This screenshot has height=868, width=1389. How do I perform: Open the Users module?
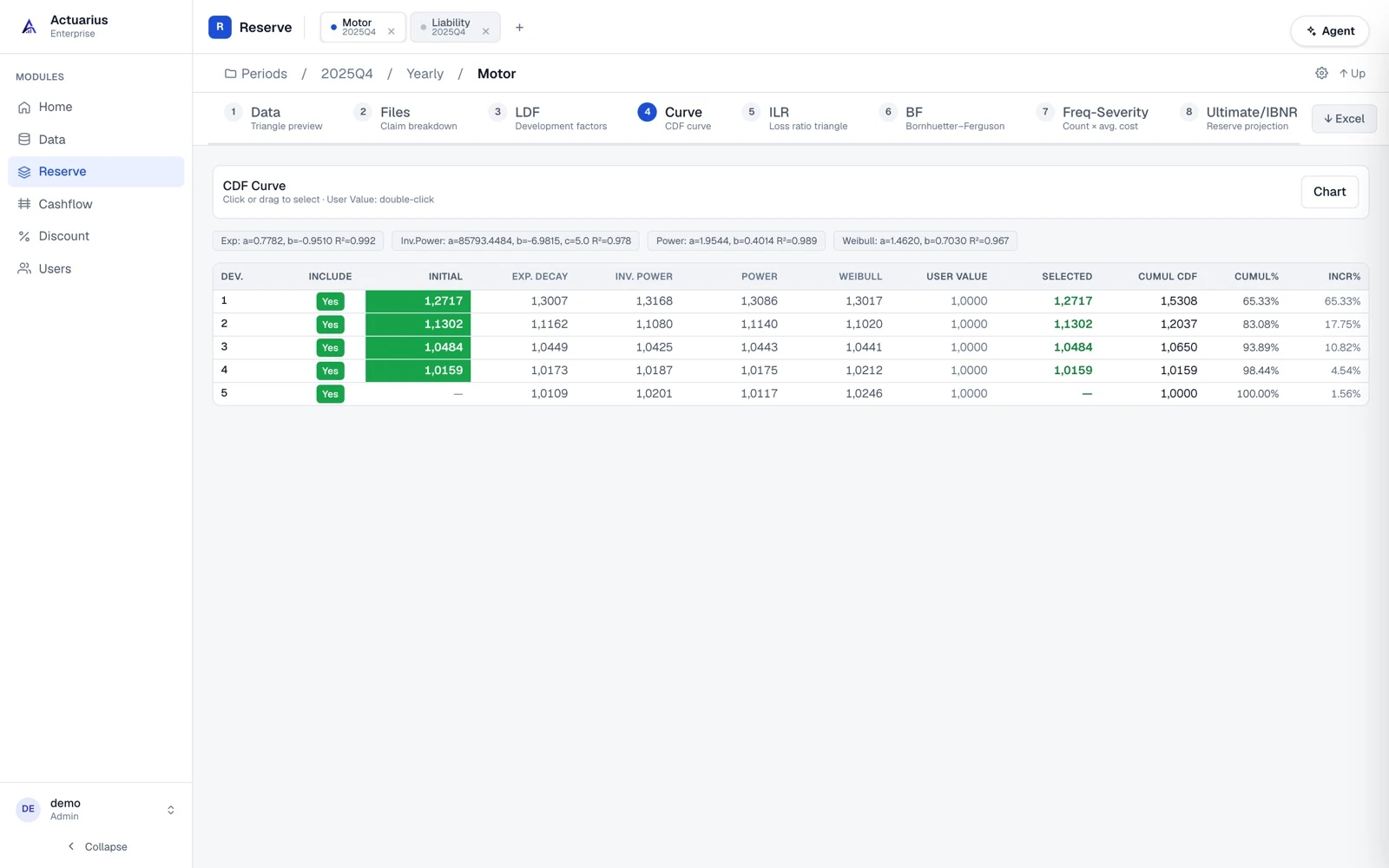pos(95,269)
